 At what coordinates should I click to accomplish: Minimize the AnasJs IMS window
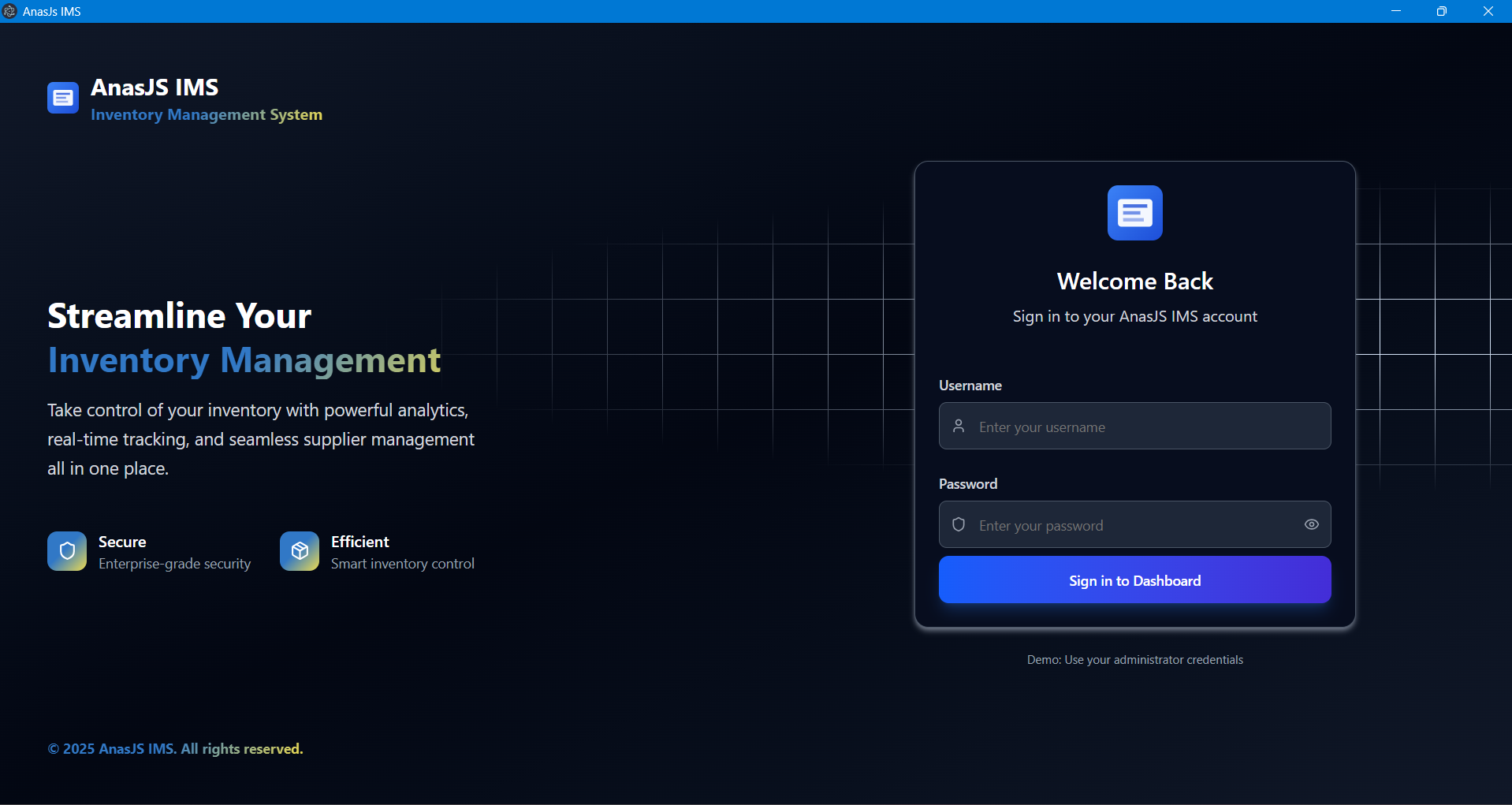point(1395,11)
